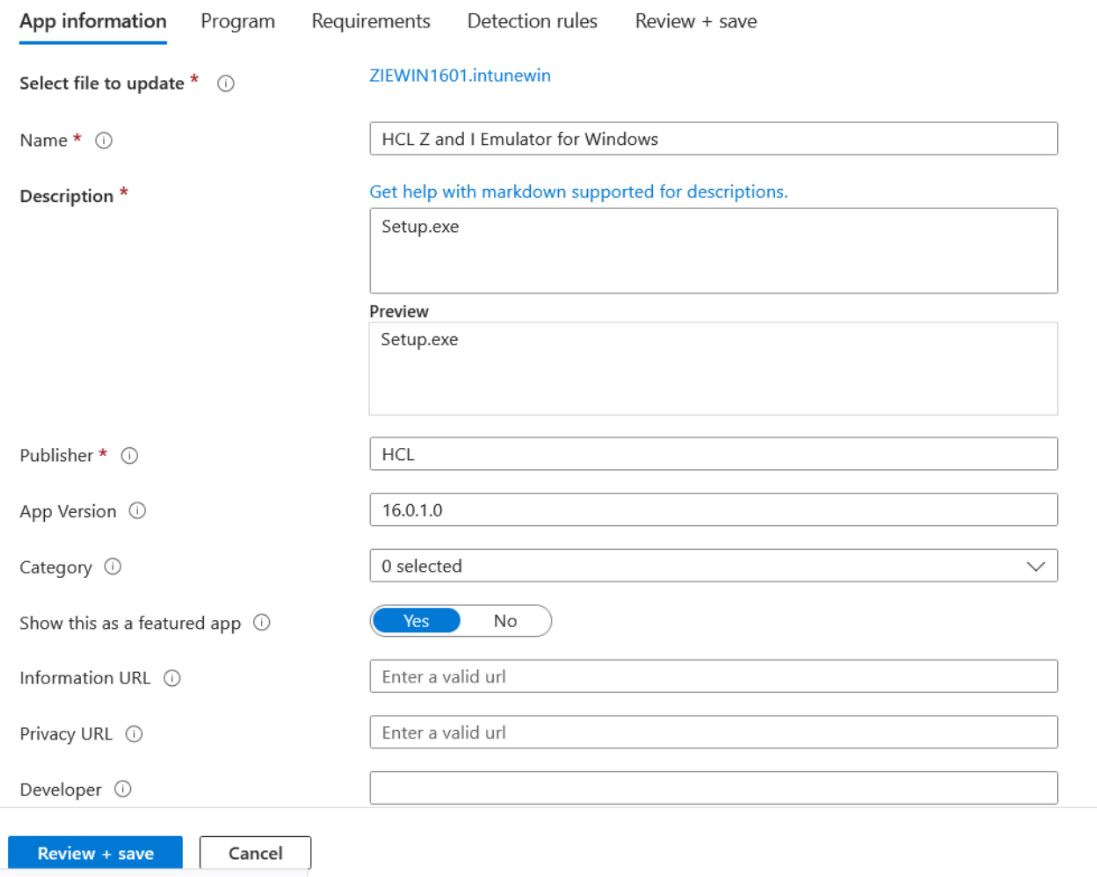The image size is (1097, 877).
Task: Select Yes on featured app toggle
Action: pyautogui.click(x=416, y=621)
